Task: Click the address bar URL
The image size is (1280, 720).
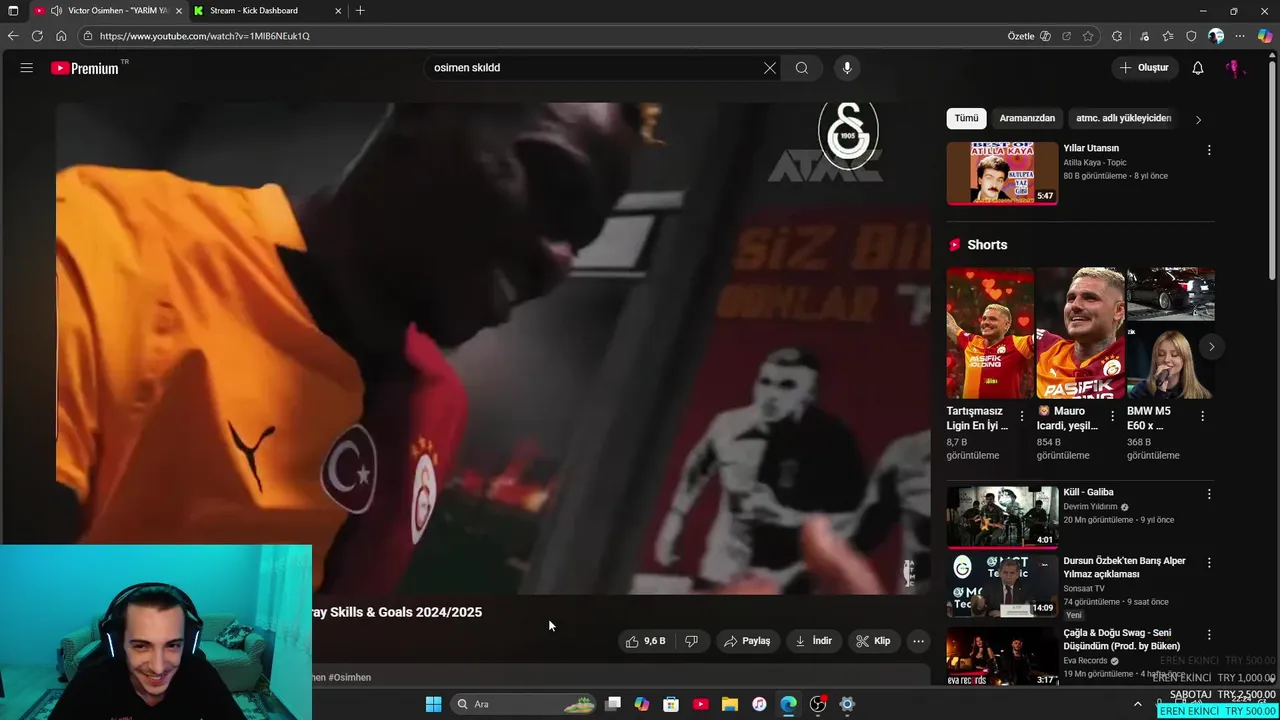Action: tap(204, 36)
